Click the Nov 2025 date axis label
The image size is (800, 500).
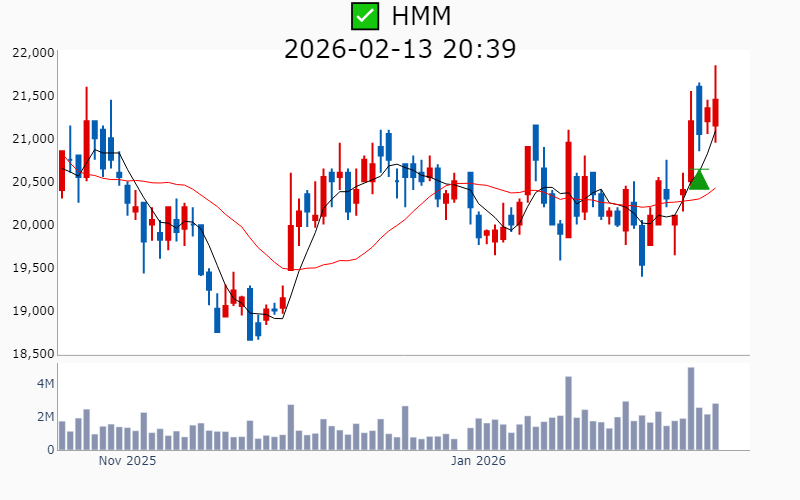127,461
